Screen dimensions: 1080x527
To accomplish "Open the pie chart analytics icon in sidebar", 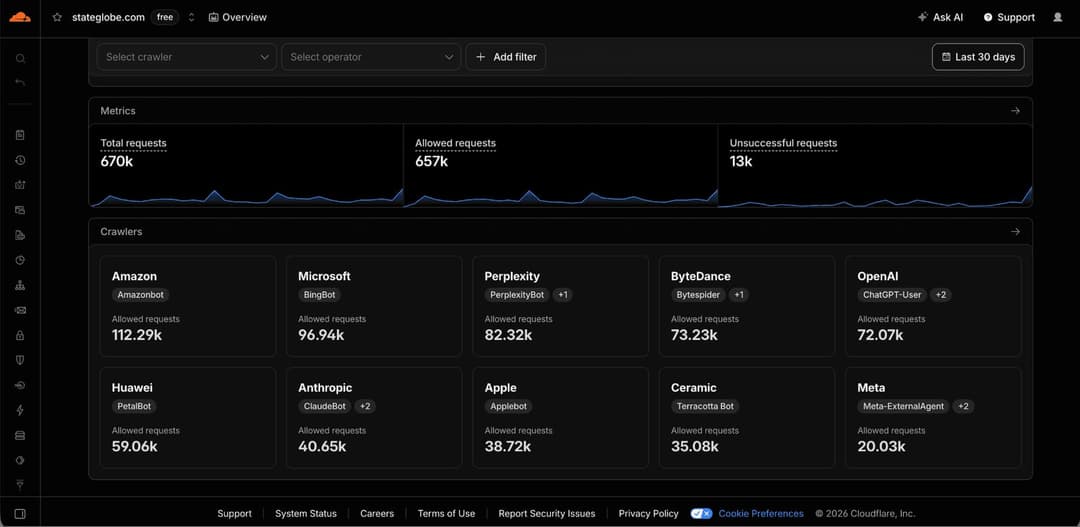I will tap(20, 260).
